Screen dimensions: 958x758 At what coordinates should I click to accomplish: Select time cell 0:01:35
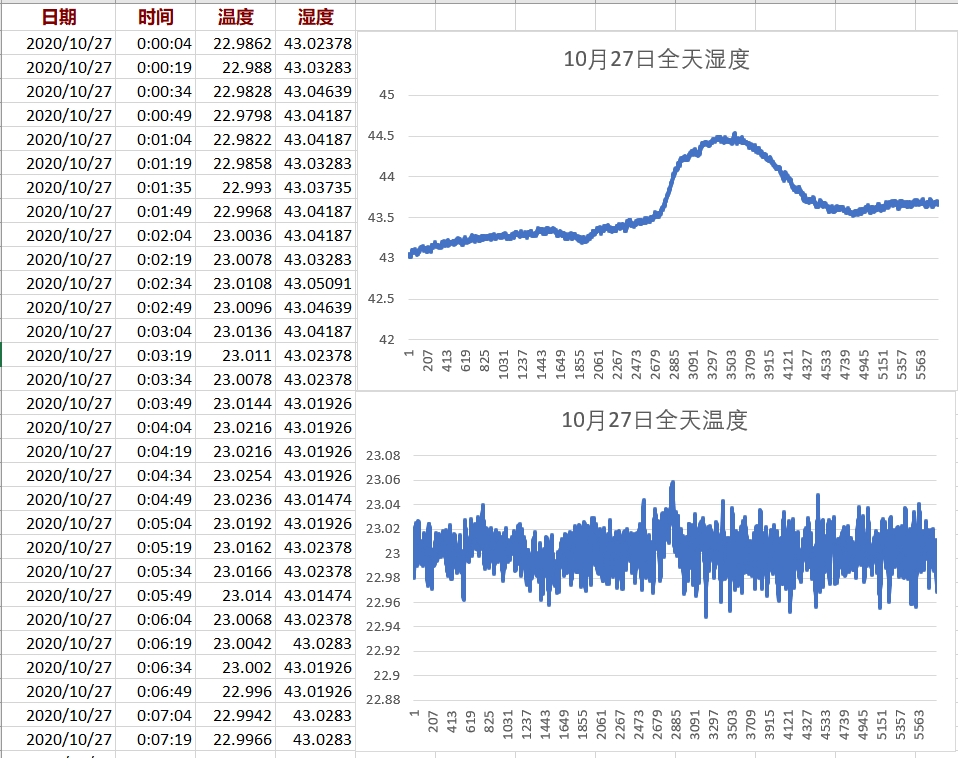(156, 188)
